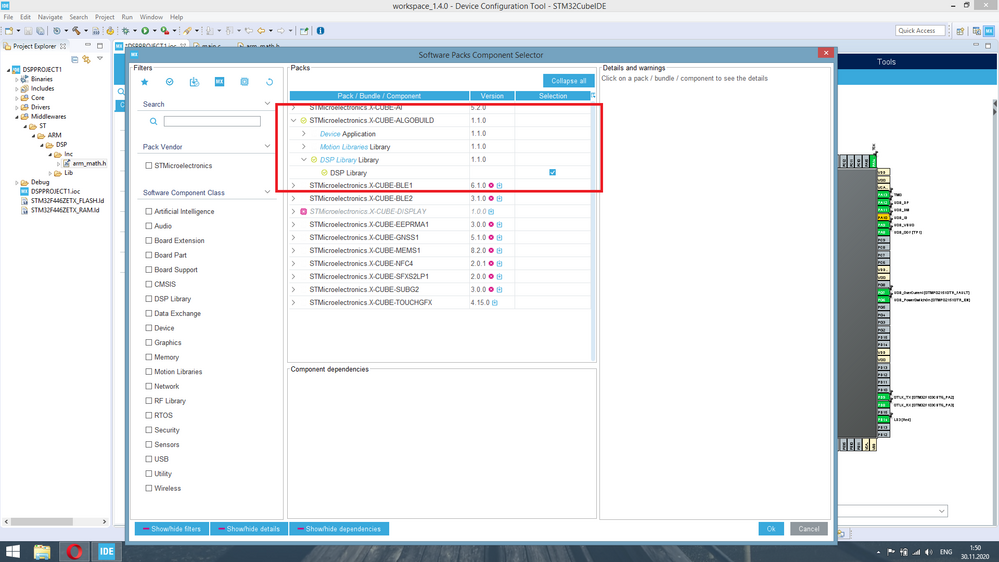The image size is (999, 562).
Task: Check the Sensors filter checkbox
Action: [148, 445]
